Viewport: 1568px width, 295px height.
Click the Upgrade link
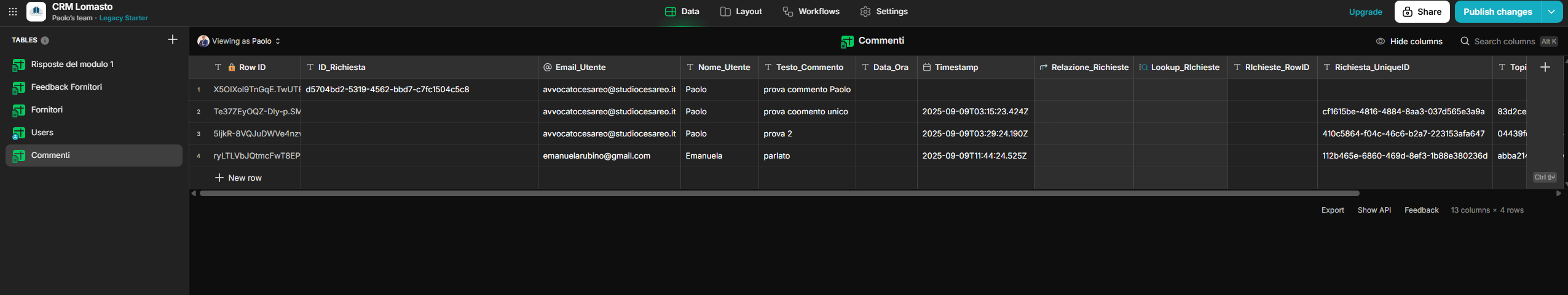coord(1365,12)
